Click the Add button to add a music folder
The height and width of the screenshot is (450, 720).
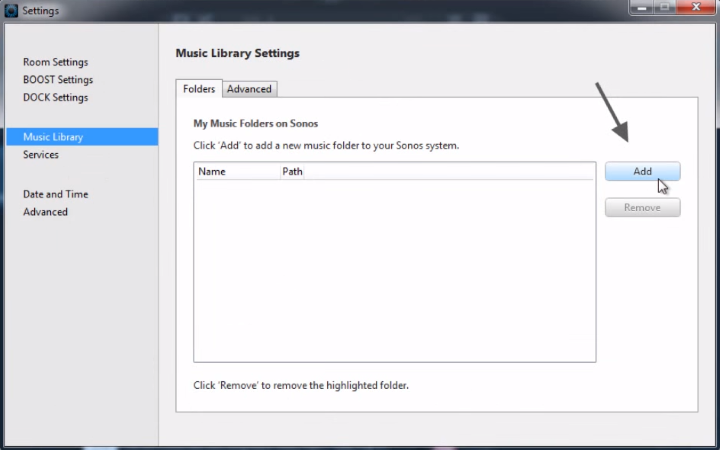642,171
